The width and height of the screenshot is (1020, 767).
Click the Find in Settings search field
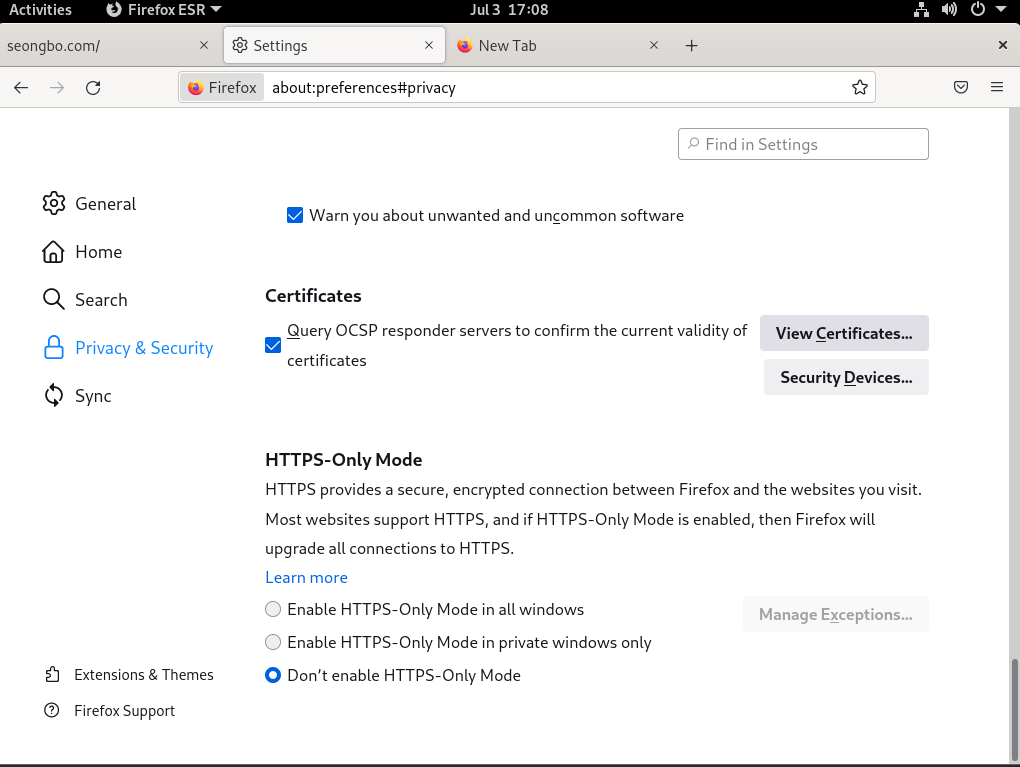tap(803, 144)
